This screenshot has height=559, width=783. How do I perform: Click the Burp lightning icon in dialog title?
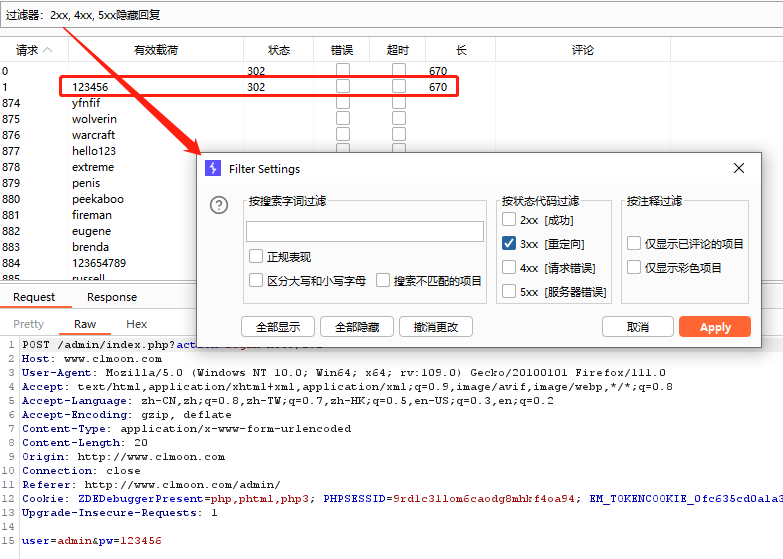click(x=212, y=169)
